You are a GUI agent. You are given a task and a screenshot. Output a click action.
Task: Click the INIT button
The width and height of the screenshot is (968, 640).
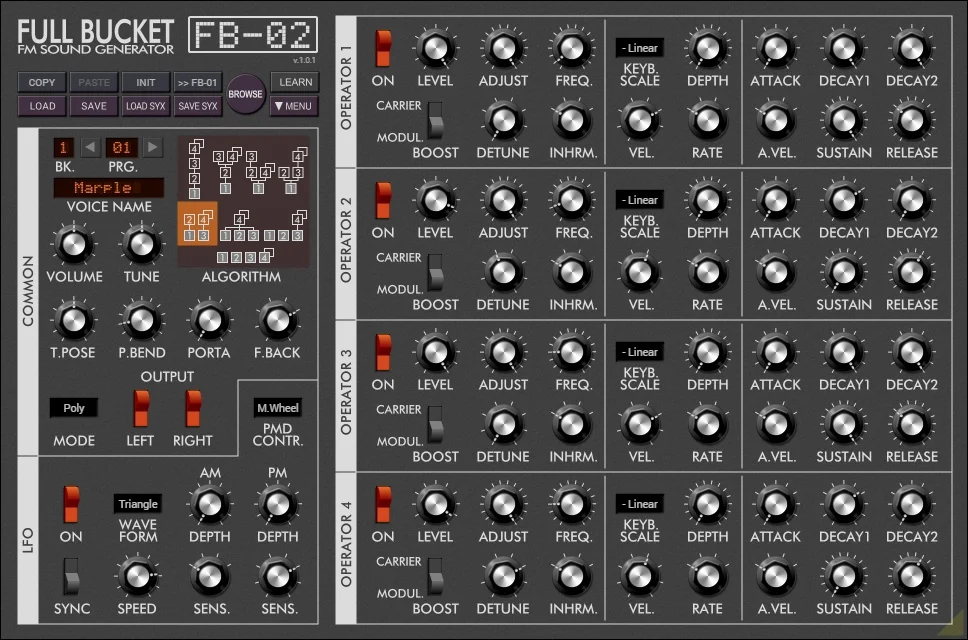145,81
